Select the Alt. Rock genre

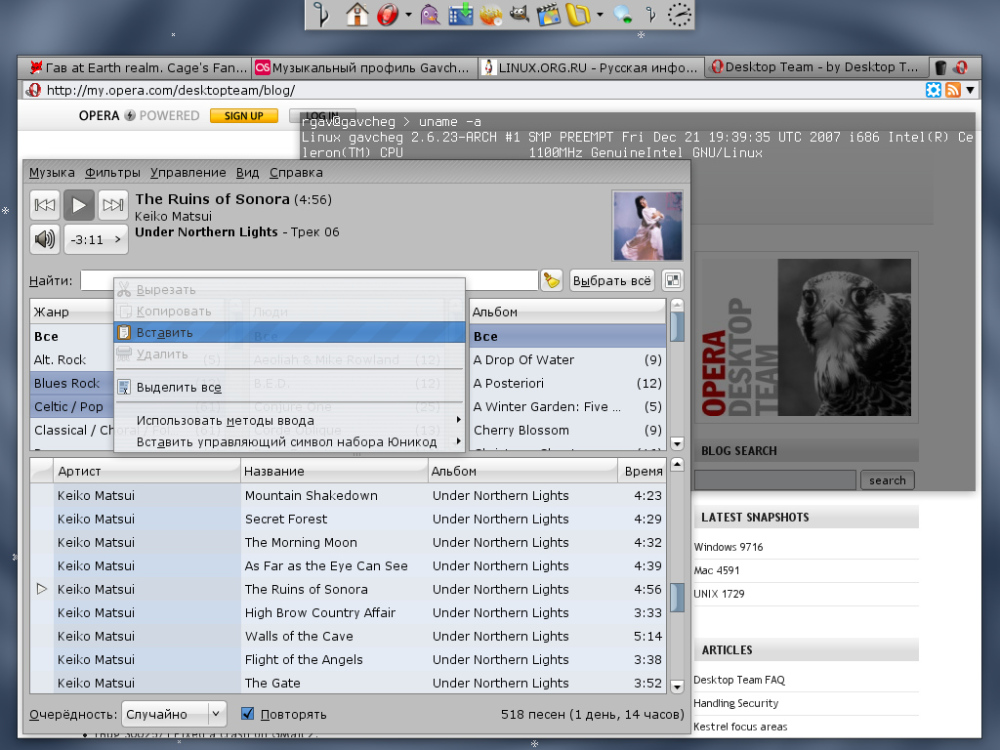(x=72, y=360)
